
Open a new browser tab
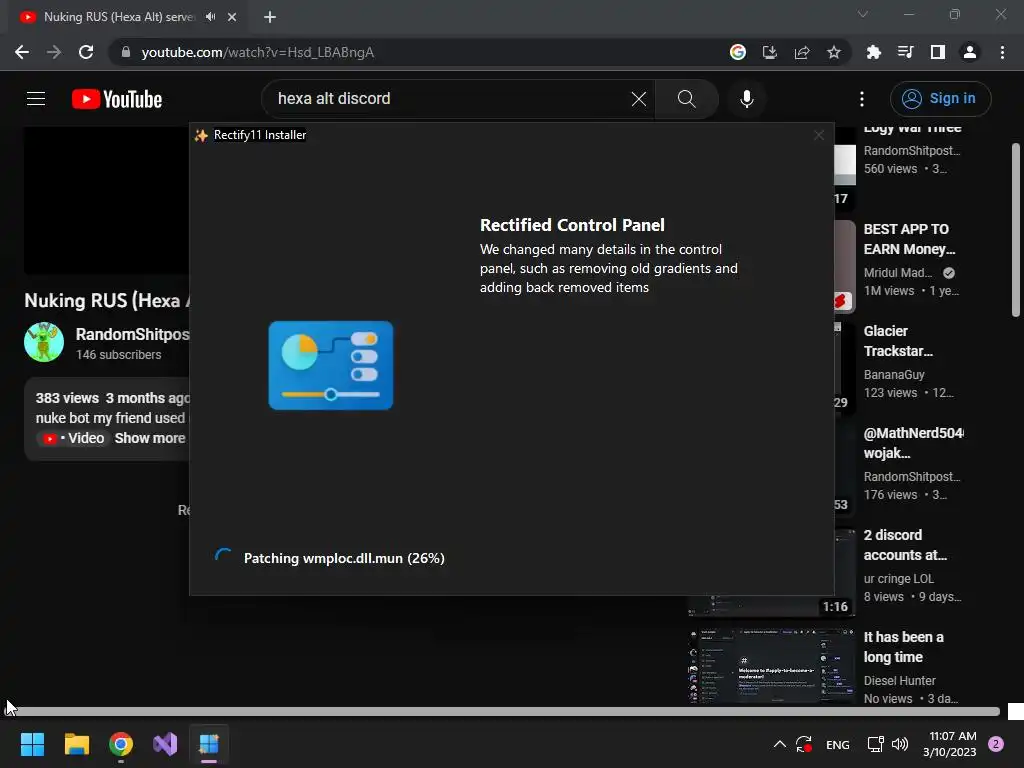click(x=270, y=17)
